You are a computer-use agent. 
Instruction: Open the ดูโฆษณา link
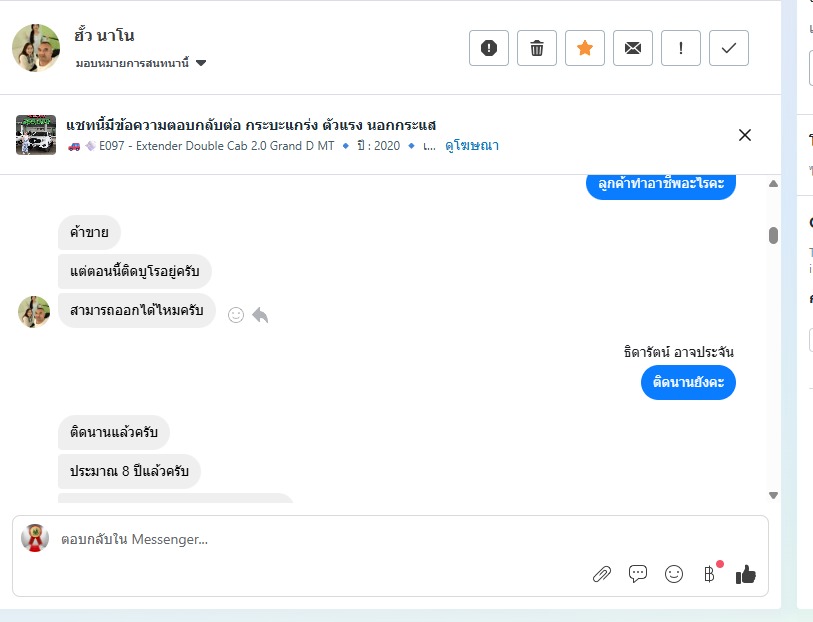click(x=472, y=146)
